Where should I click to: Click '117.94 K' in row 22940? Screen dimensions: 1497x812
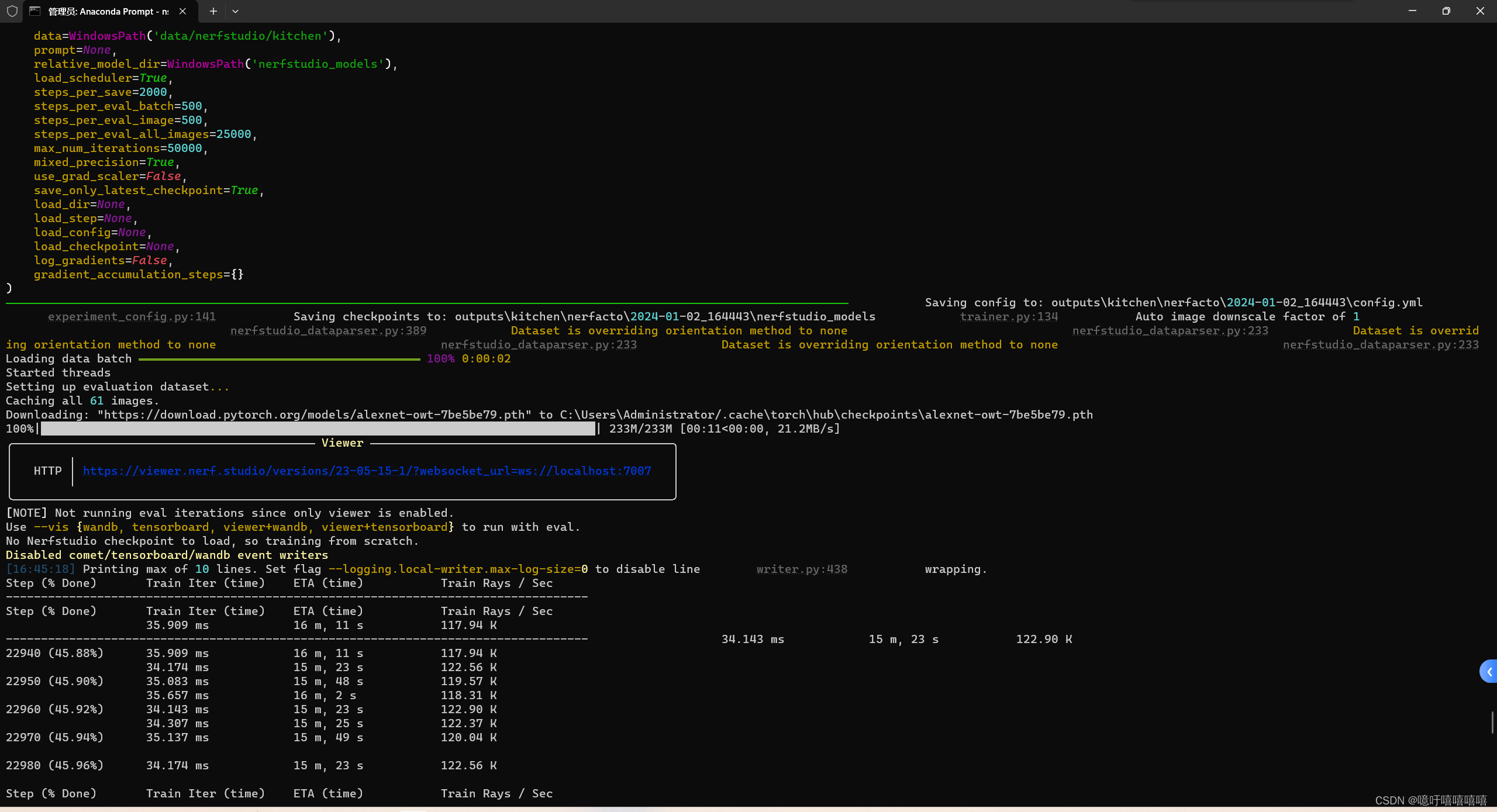tap(469, 653)
